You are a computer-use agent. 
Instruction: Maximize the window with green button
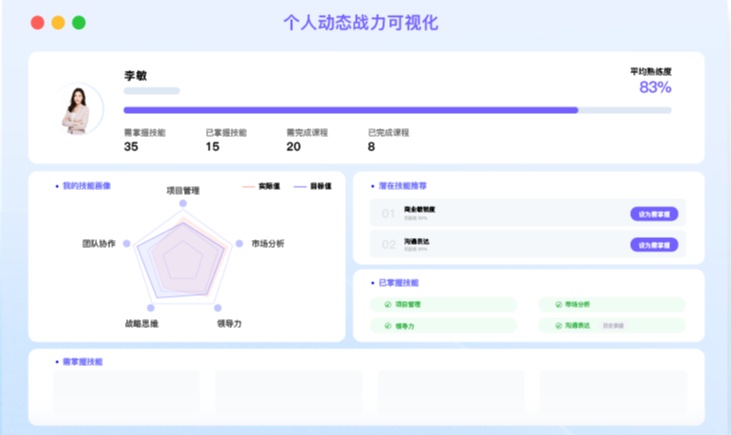tap(79, 22)
